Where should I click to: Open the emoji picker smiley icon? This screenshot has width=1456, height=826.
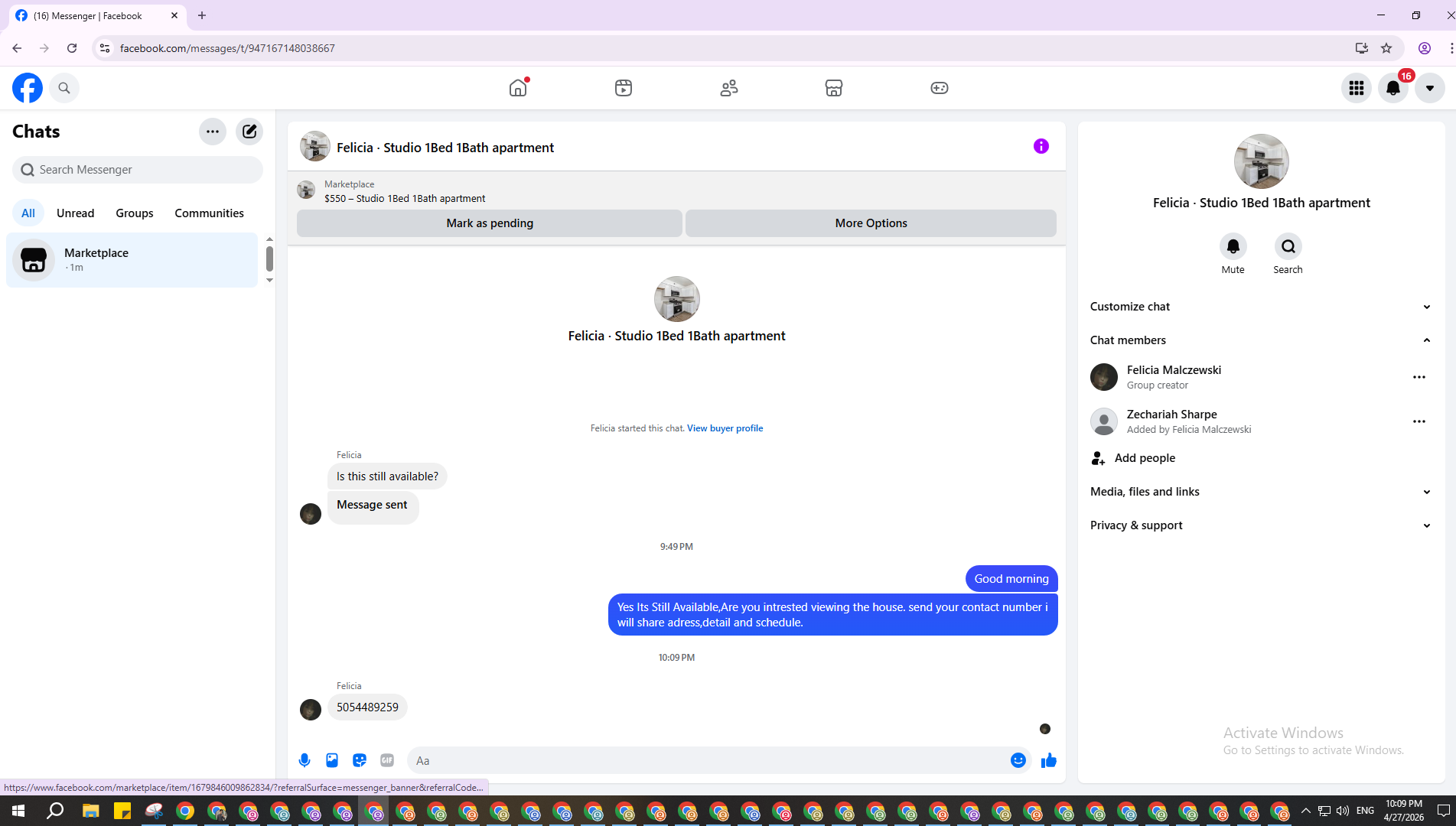(x=1018, y=760)
